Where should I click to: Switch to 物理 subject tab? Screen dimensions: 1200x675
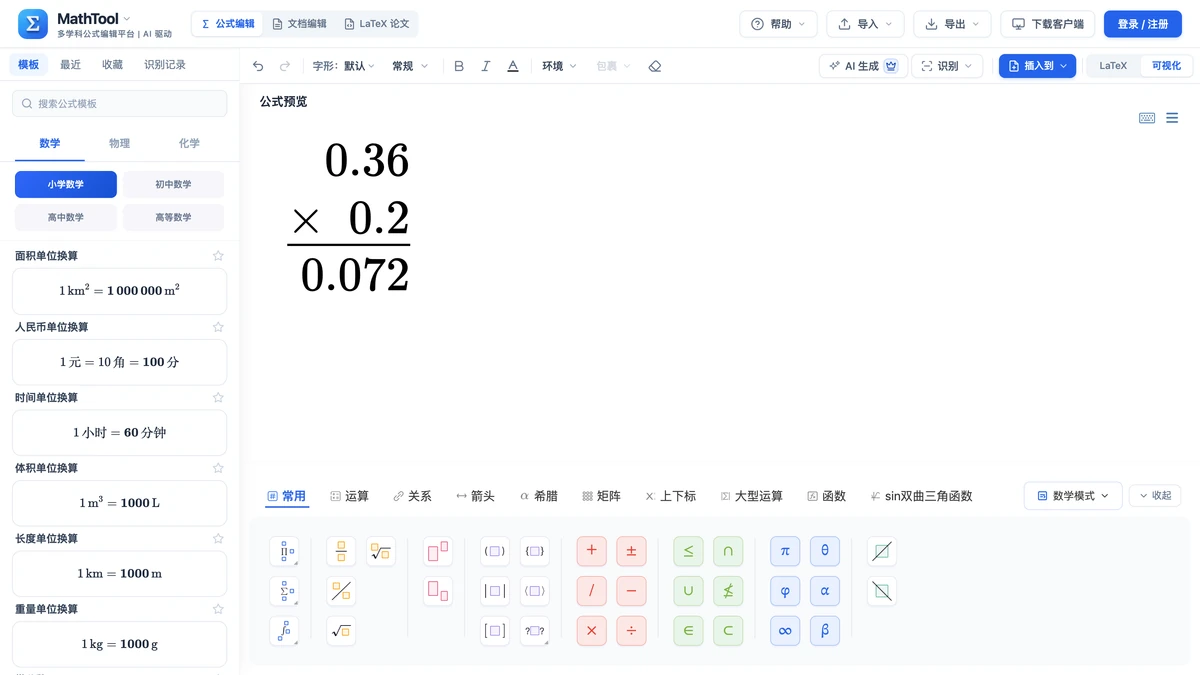click(x=119, y=143)
